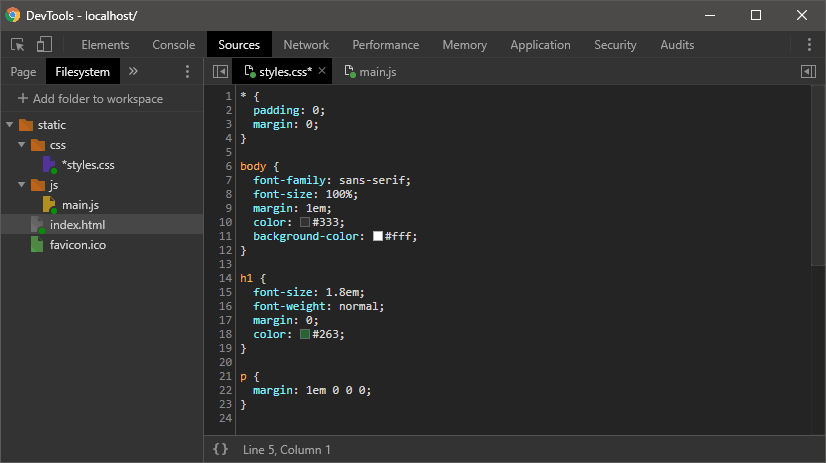Viewport: 826px width, 463px height.
Task: Show the debugger sidebar on right
Action: coord(808,72)
